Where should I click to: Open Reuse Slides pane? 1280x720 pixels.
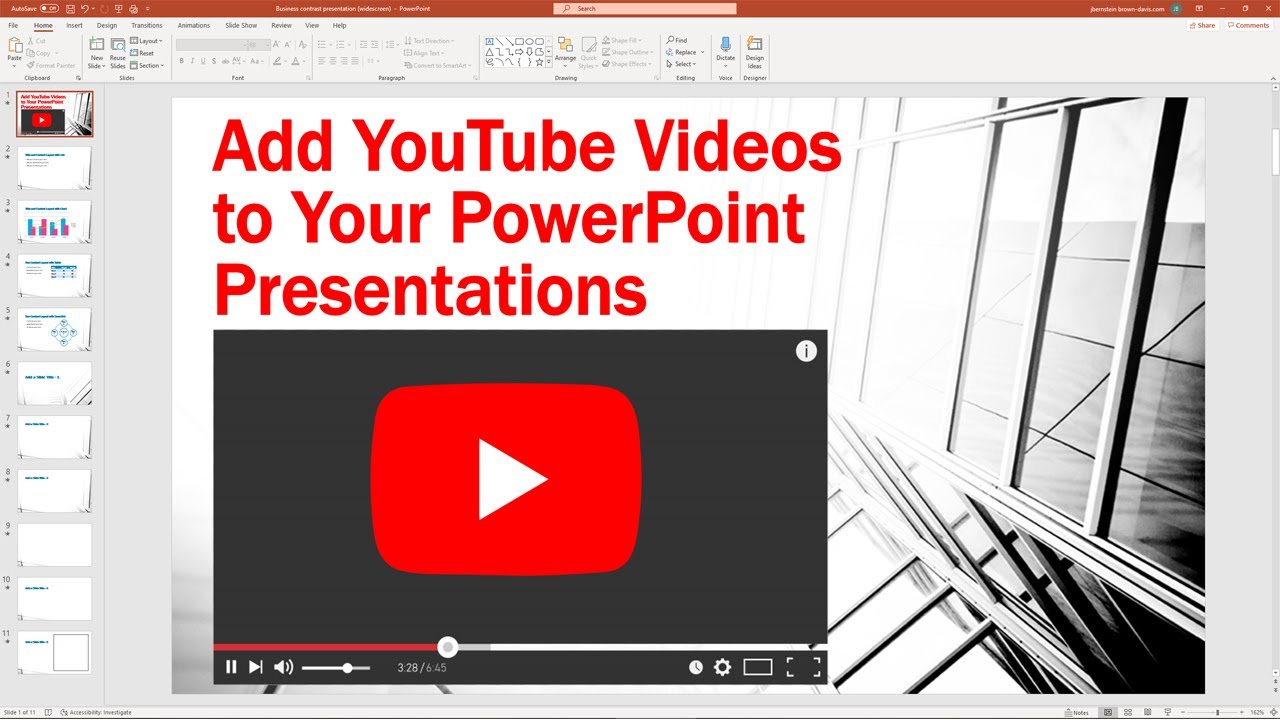(x=118, y=53)
